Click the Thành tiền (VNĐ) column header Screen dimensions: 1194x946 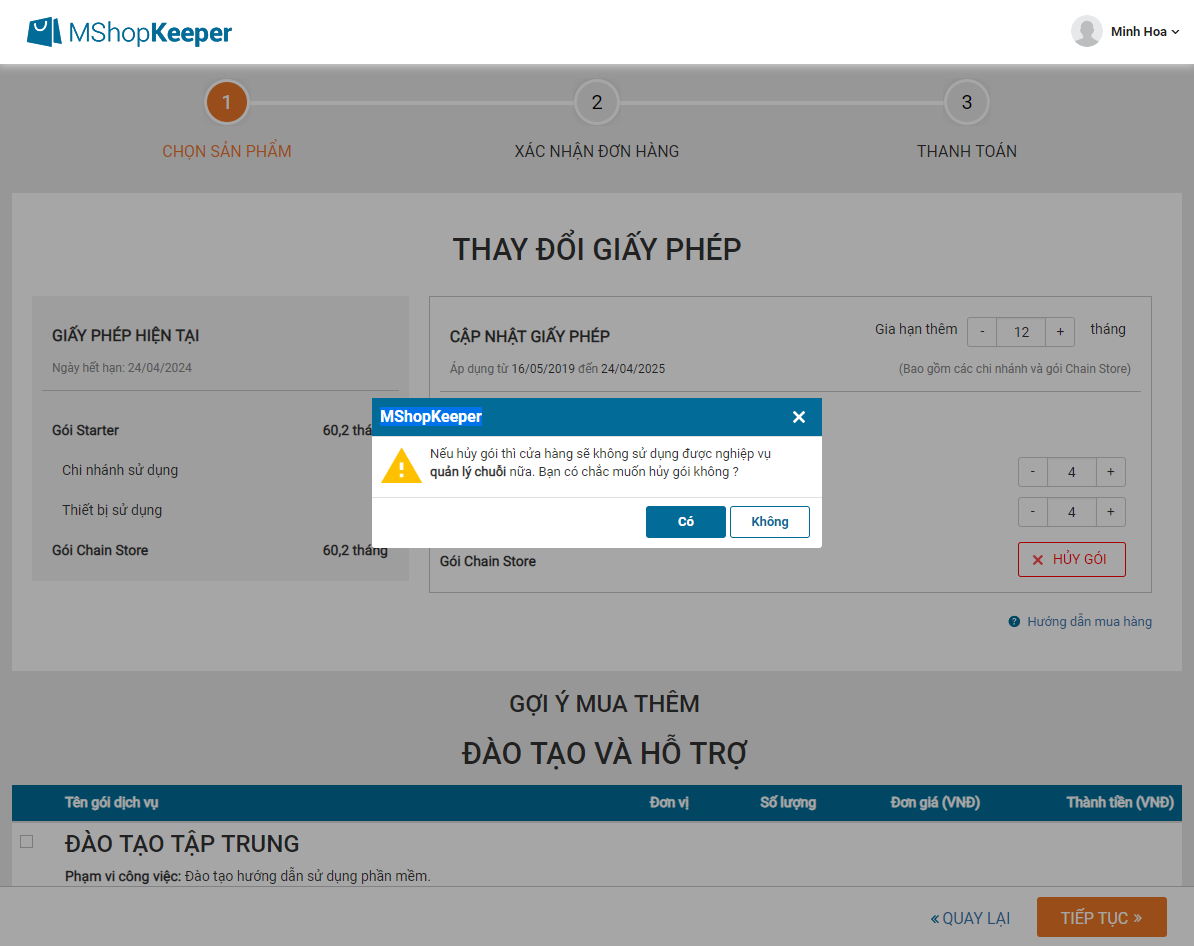[1119, 802]
